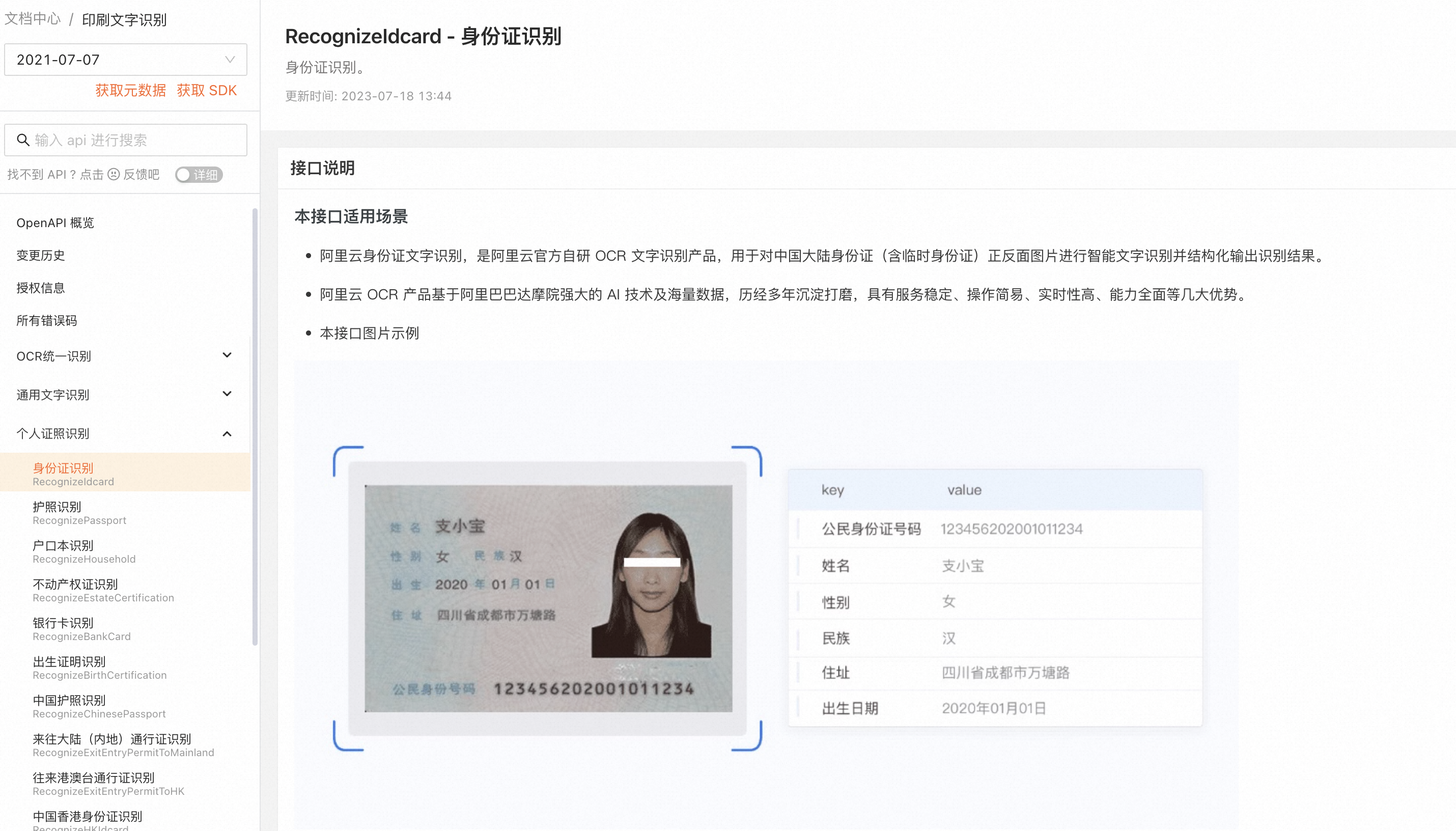Screen dimensions: 1456x831
Task: Click the 接口说明 section heading
Action: click(x=322, y=168)
